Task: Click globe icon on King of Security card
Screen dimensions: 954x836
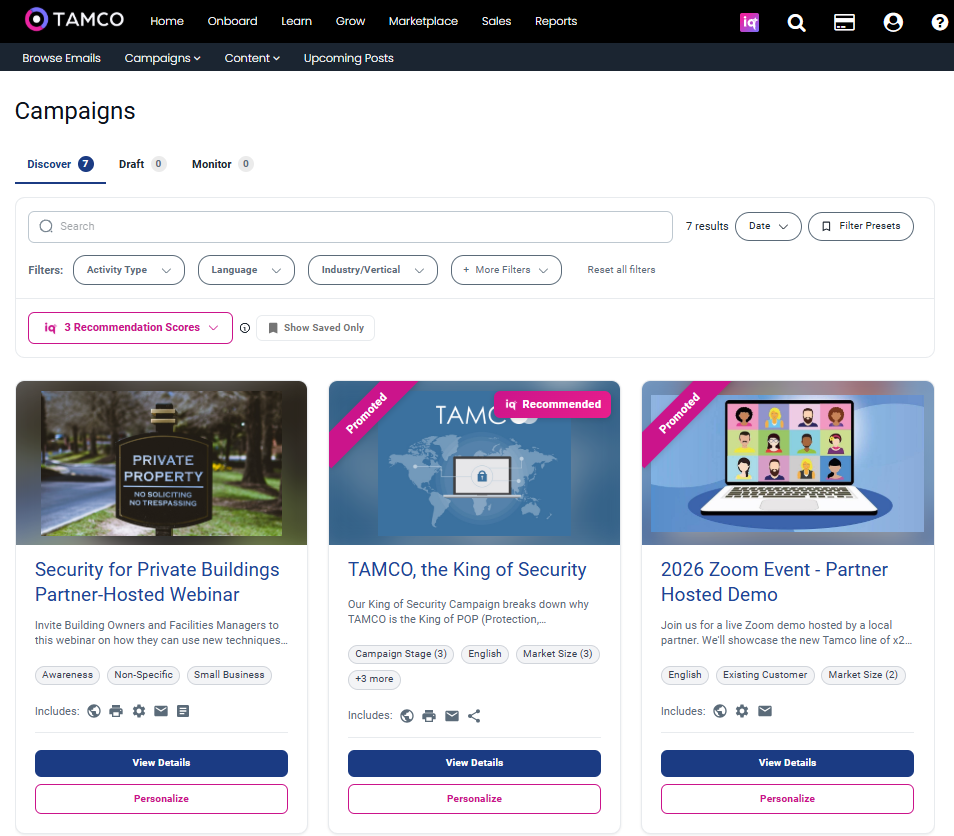Action: [407, 716]
